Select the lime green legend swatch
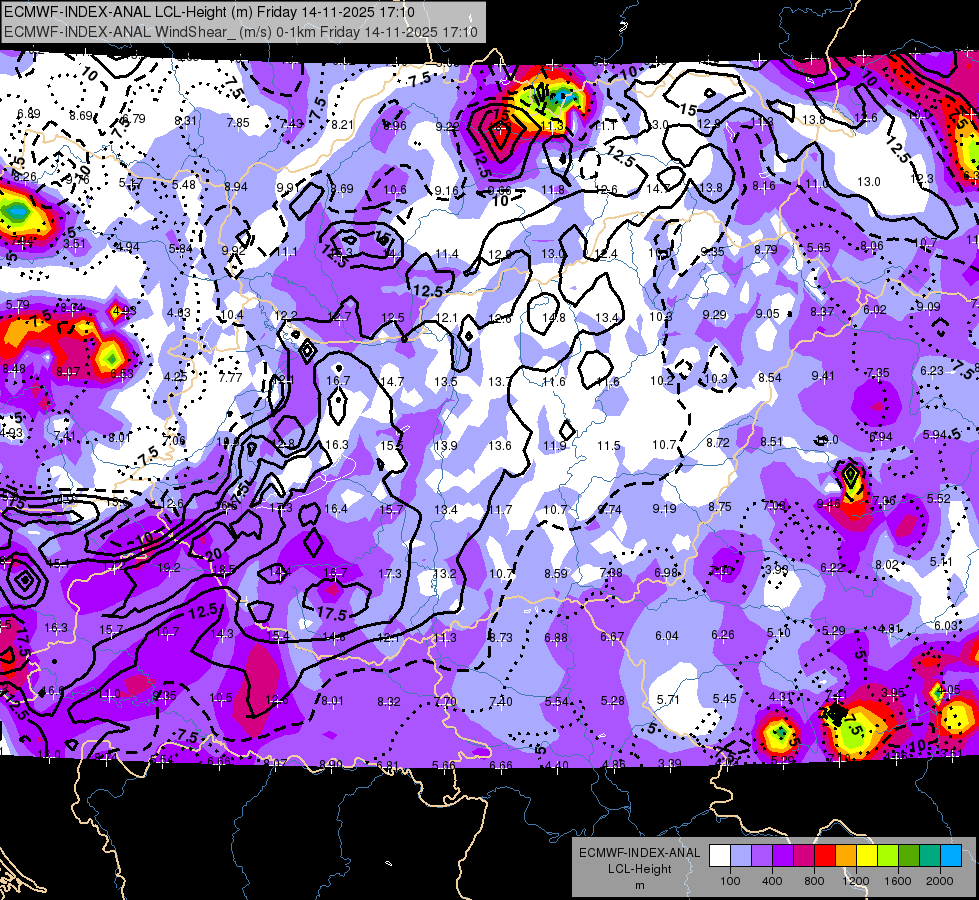Image resolution: width=979 pixels, height=900 pixels. [x=888, y=856]
